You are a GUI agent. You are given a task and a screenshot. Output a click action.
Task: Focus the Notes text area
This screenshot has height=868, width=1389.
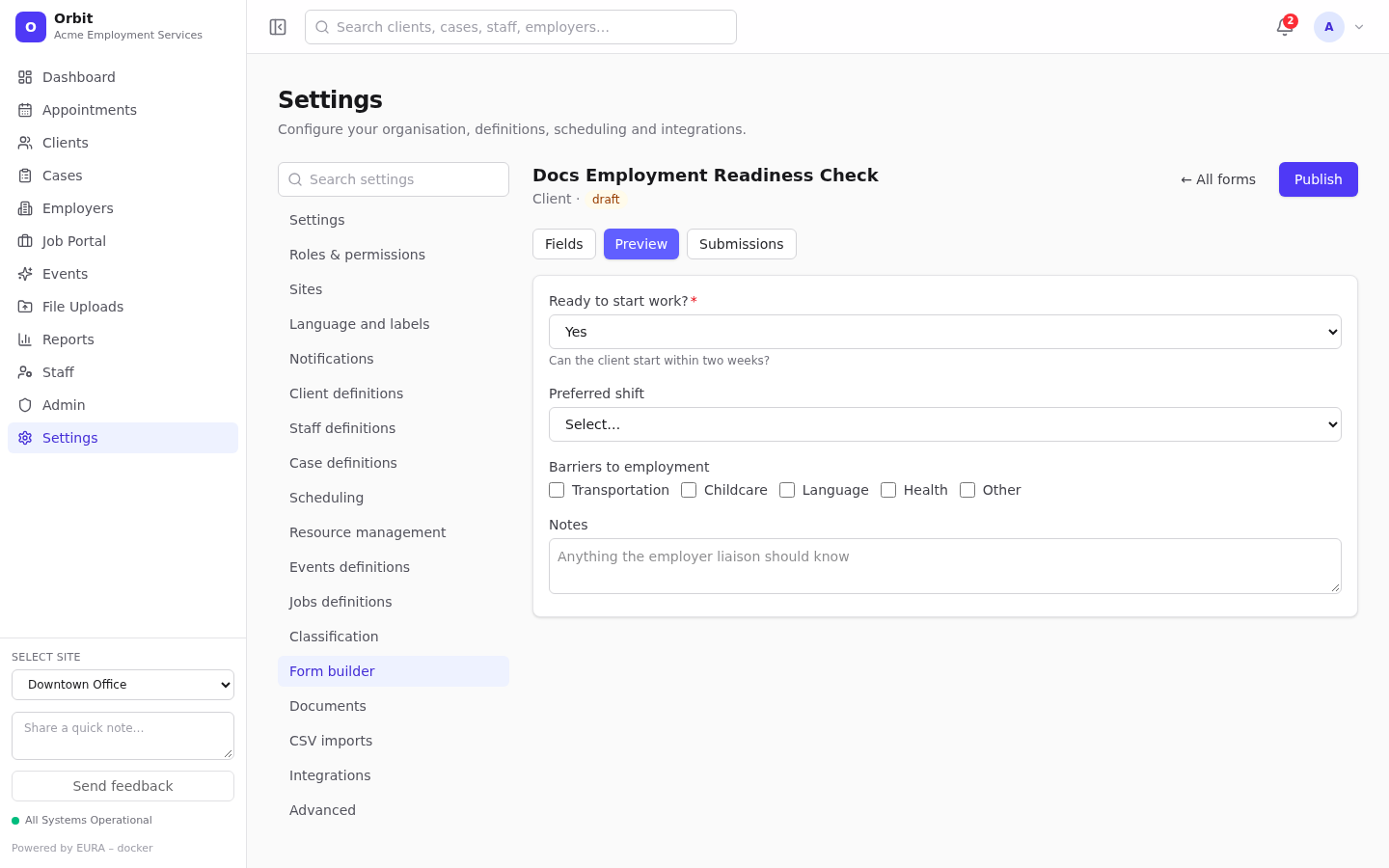click(x=945, y=566)
